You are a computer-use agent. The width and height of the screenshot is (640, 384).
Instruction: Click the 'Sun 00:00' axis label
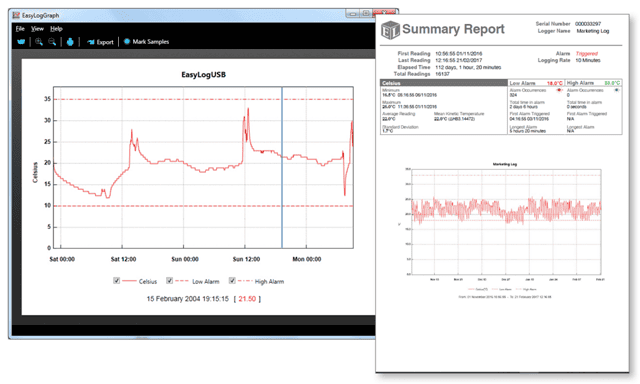pos(185,259)
